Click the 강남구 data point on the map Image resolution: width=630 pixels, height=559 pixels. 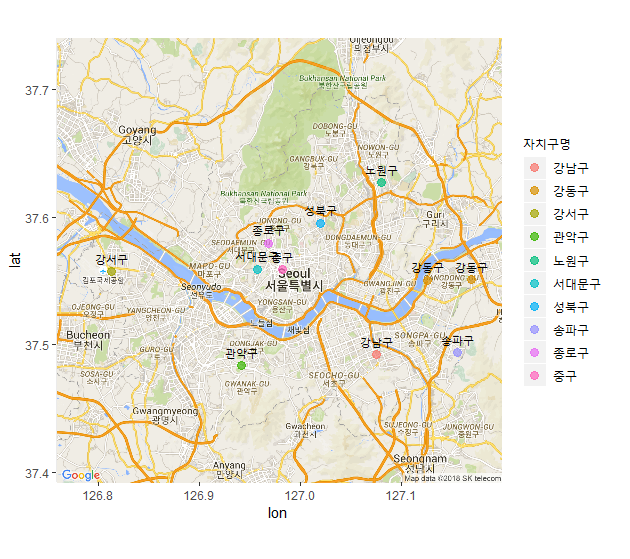tap(376, 354)
